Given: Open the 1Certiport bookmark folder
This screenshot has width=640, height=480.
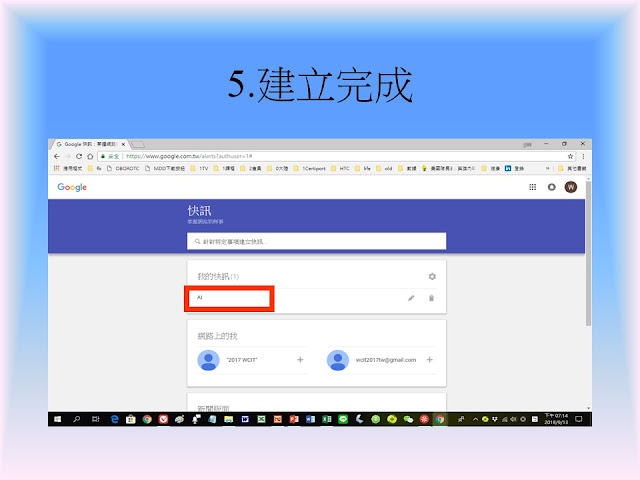Looking at the screenshot, I should pos(309,168).
